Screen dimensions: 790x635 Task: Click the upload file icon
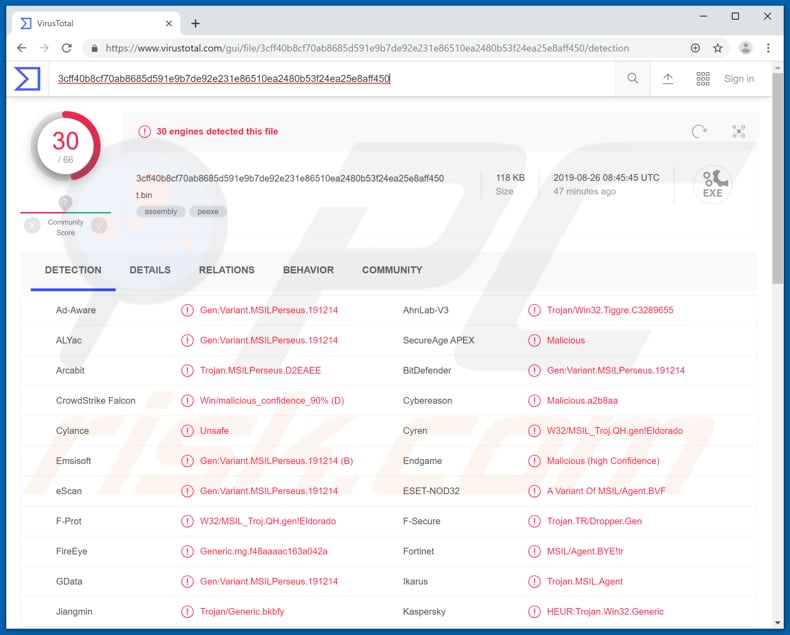pos(668,79)
